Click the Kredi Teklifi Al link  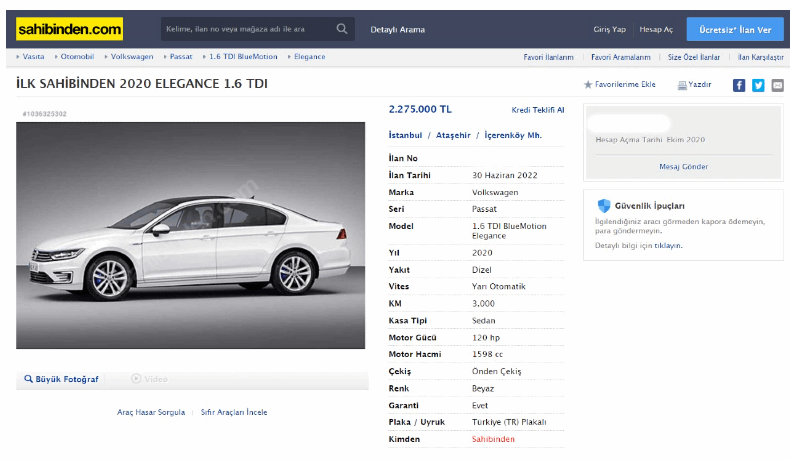tap(538, 110)
